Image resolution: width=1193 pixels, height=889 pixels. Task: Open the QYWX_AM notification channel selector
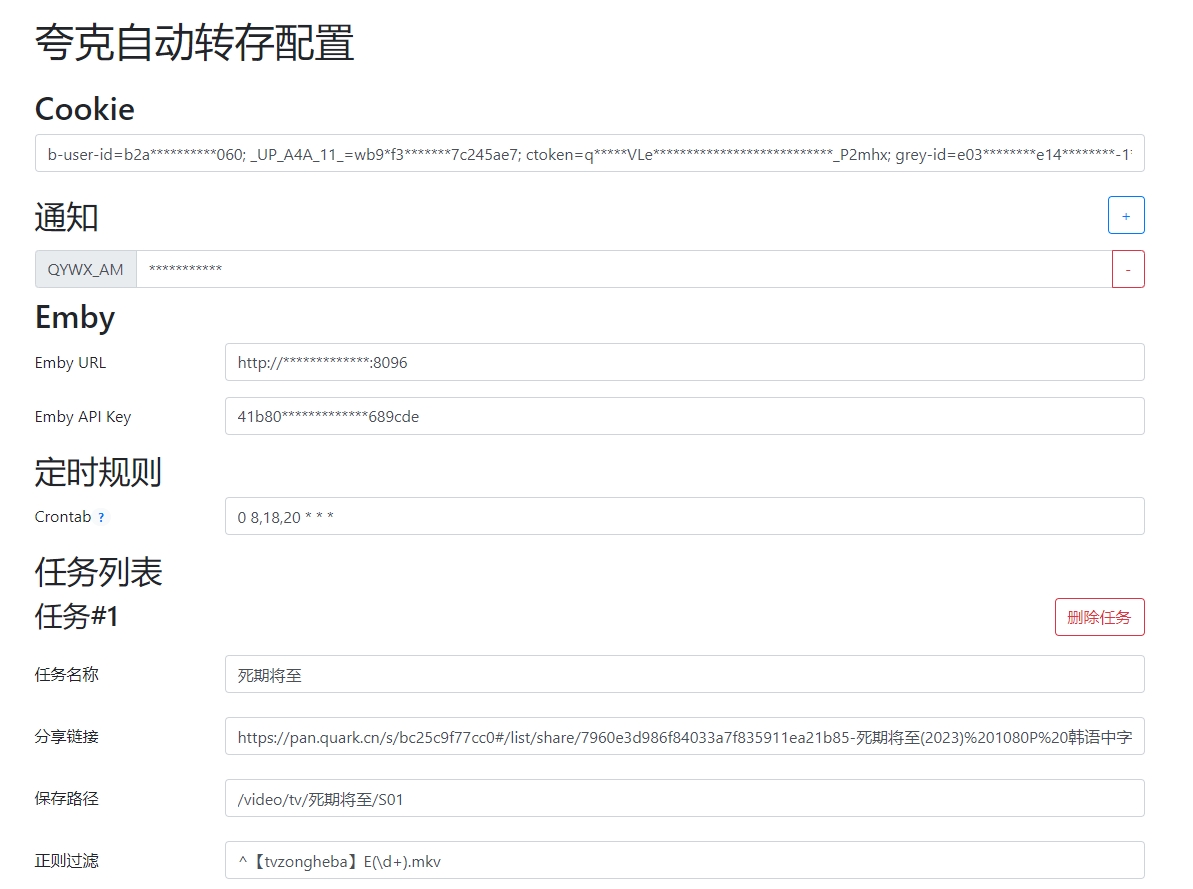point(85,268)
